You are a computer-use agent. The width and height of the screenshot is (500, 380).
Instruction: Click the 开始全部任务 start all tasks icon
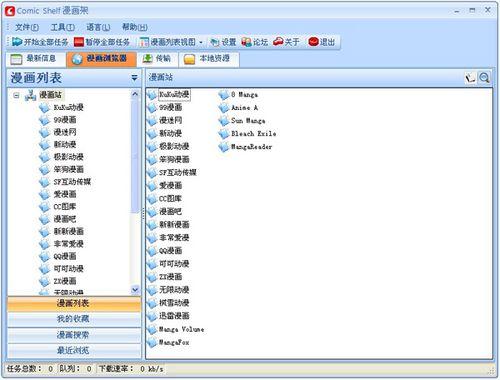[x=17, y=42]
